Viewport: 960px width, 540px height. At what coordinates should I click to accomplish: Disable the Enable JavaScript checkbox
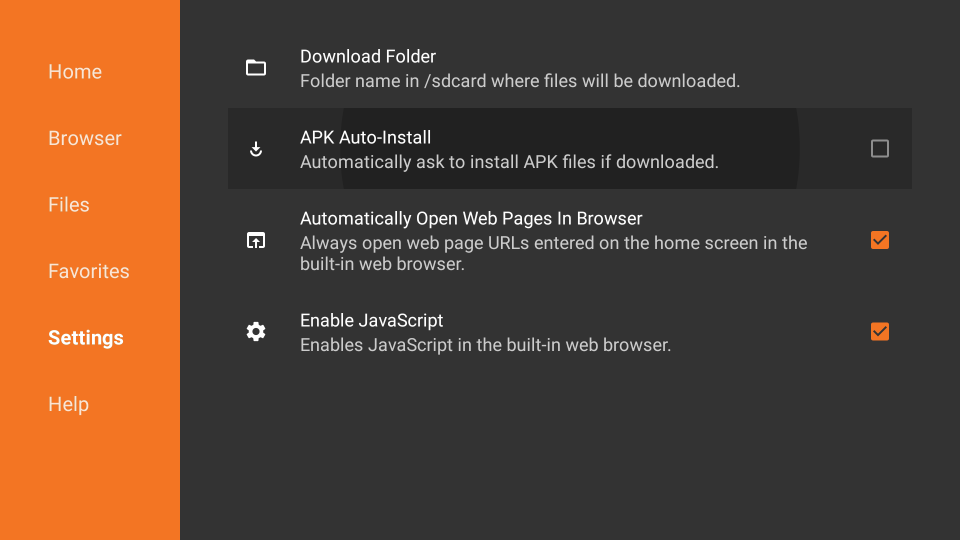[x=880, y=332]
